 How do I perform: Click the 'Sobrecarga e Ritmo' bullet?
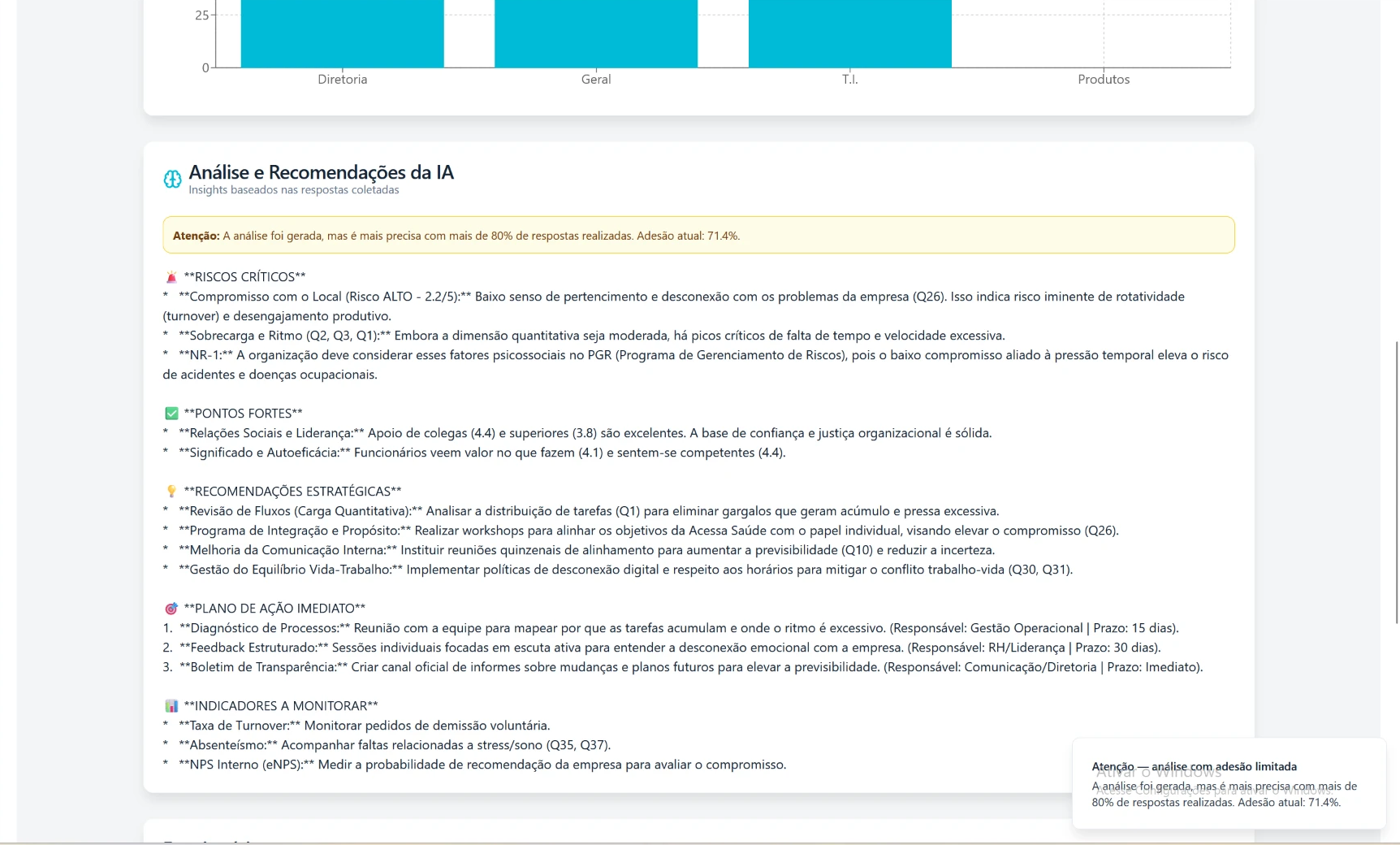tap(584, 336)
